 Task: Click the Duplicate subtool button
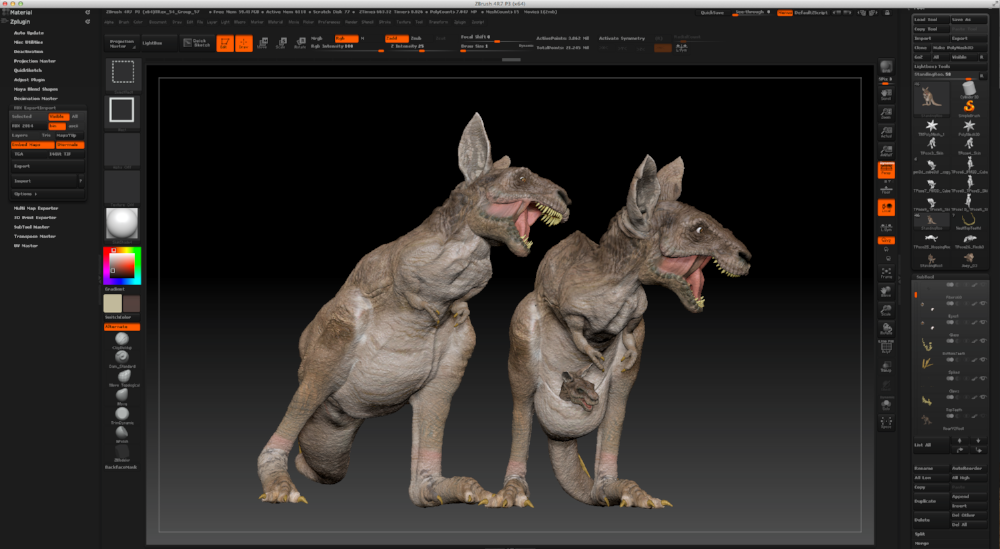coord(930,501)
